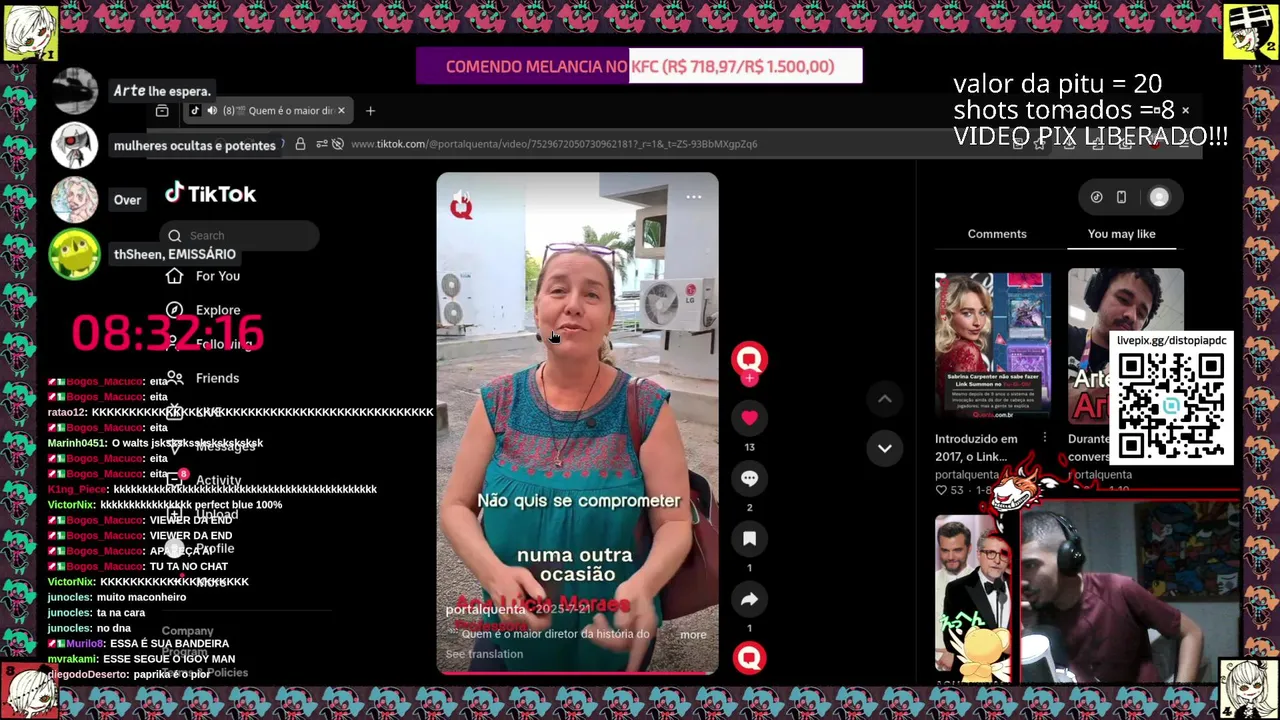
Task: Click the 08:32:16 stream timer
Action: 167,332
